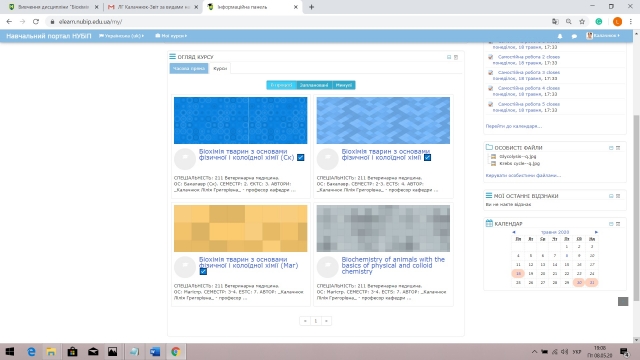Select highlighted day 30 in calendar
Image resolution: width=640 pixels, height=360 pixels.
coord(579,282)
